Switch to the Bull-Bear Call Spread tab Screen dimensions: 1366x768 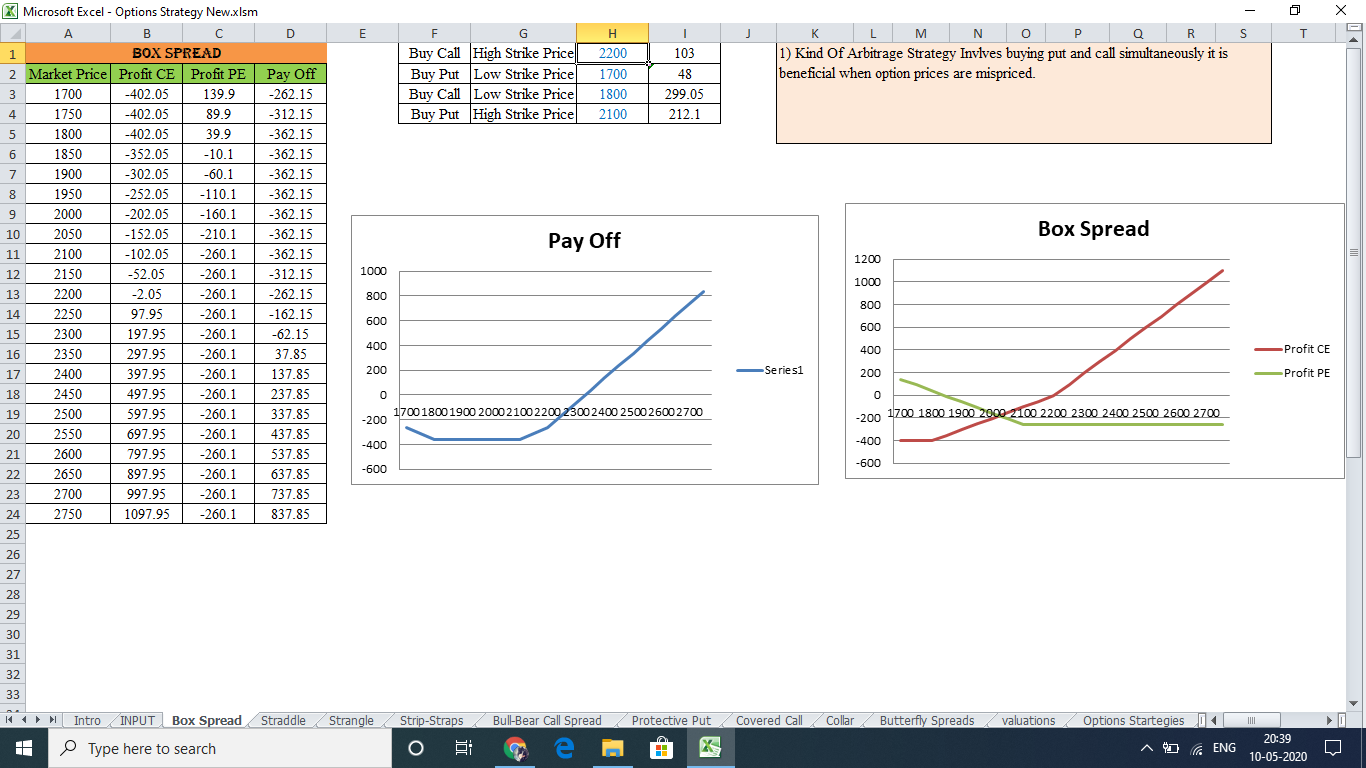point(547,720)
